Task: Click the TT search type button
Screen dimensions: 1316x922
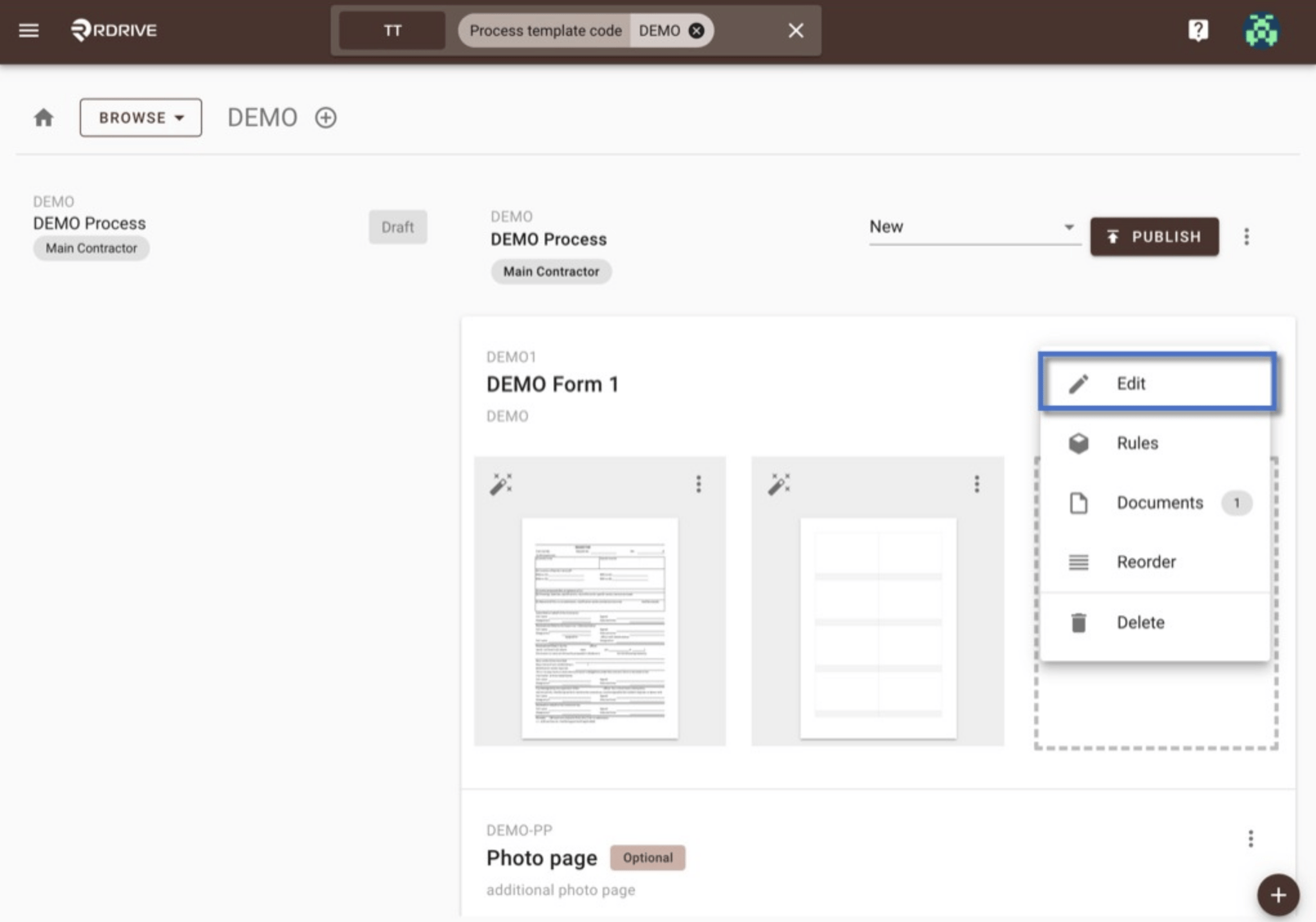Action: [x=392, y=30]
